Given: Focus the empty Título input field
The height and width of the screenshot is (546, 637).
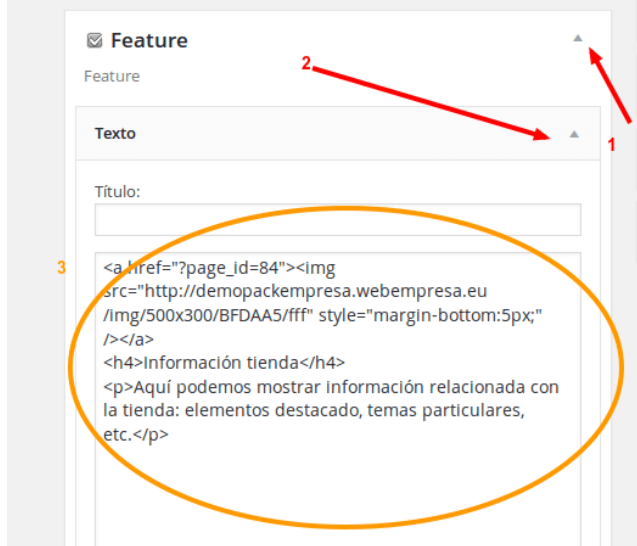Looking at the screenshot, I should (338, 220).
